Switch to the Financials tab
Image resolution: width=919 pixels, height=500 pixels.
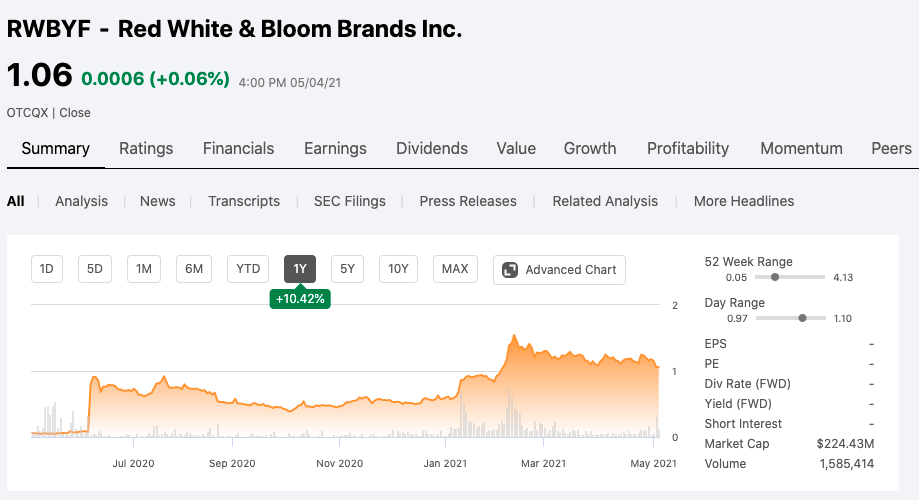pos(239,148)
